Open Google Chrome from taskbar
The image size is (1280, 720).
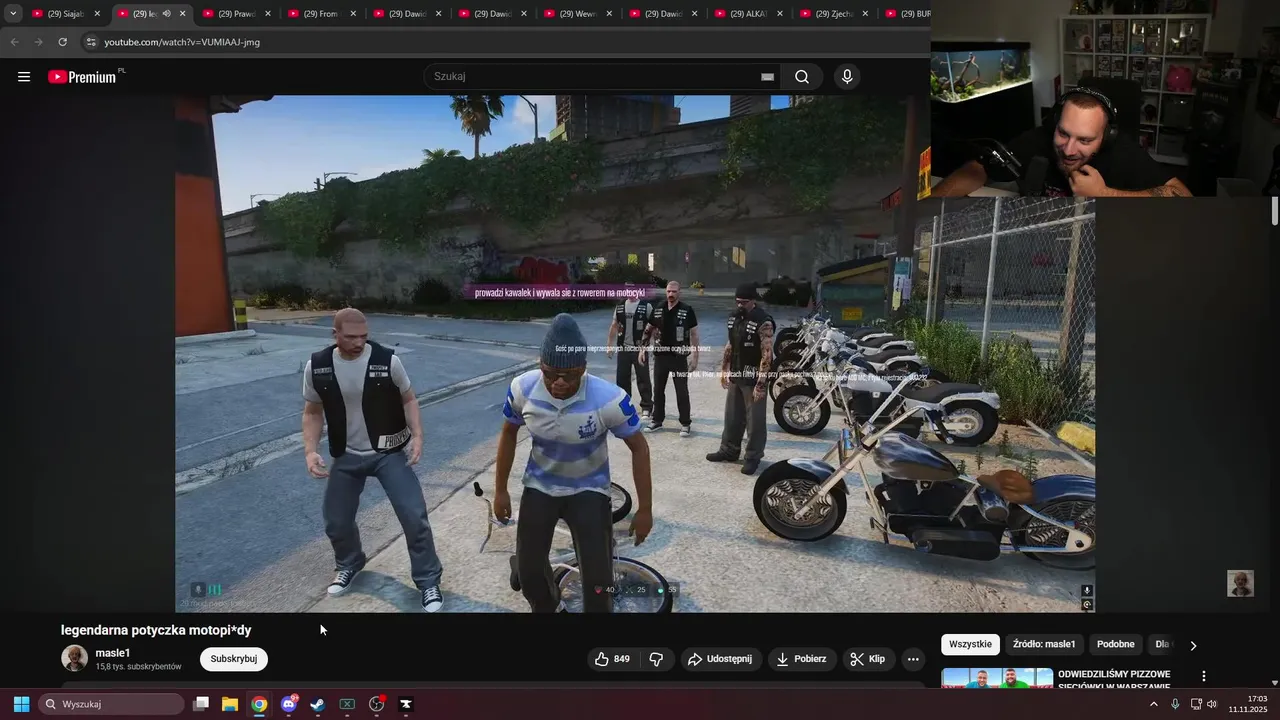pos(259,704)
